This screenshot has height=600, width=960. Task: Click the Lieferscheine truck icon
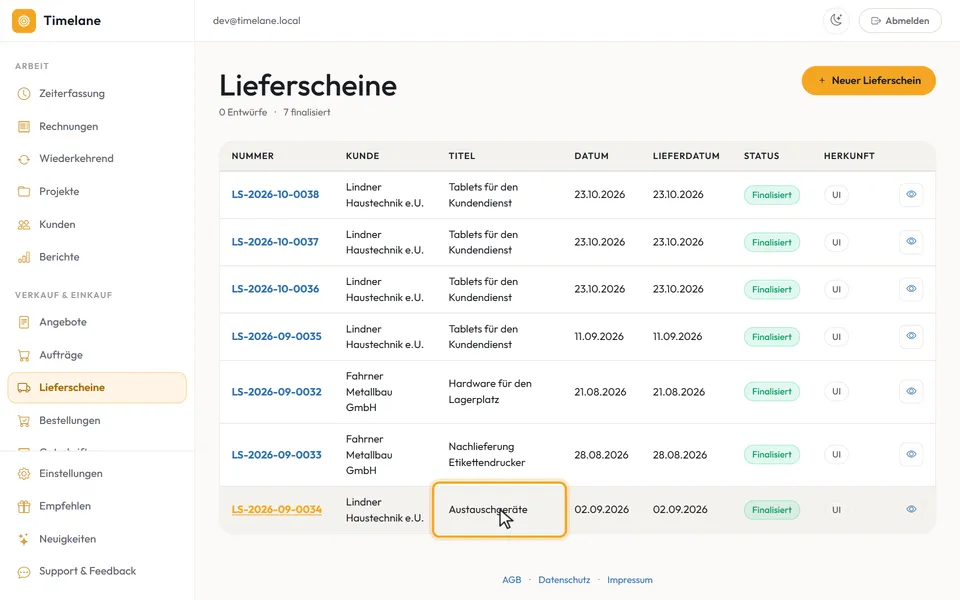coord(24,388)
